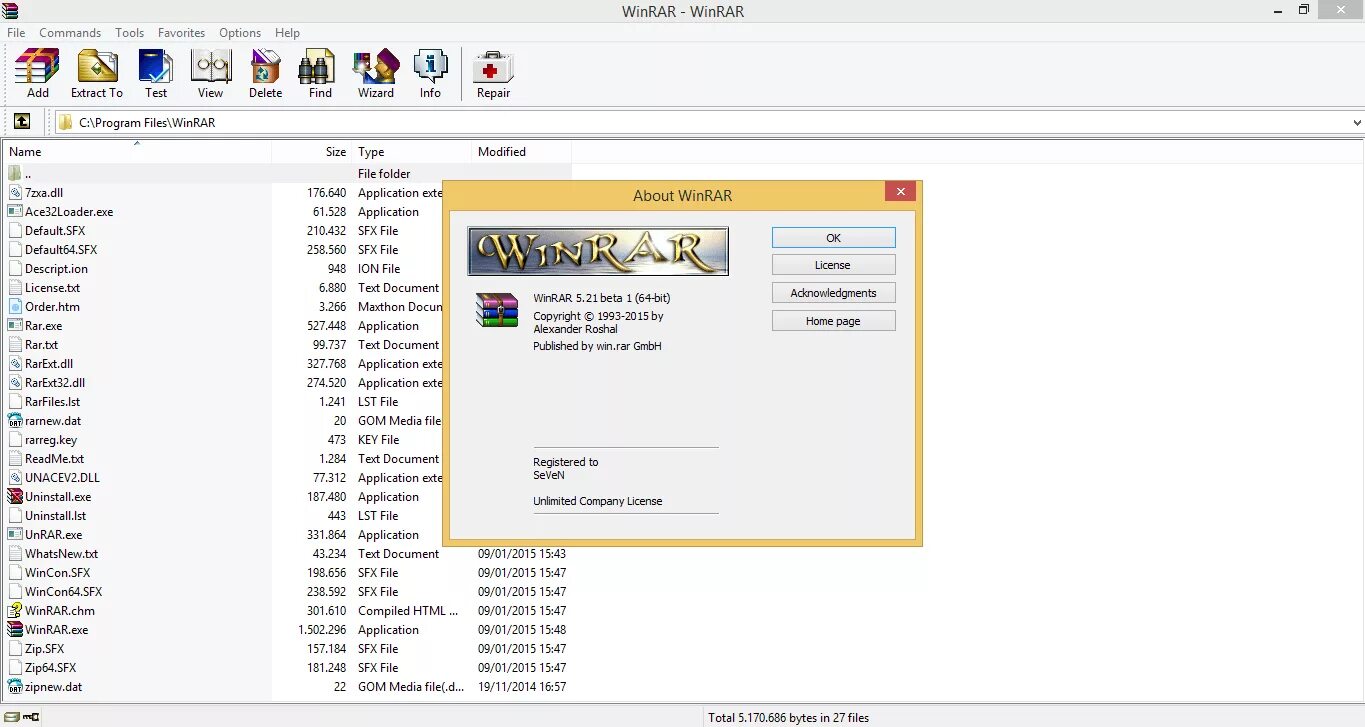Click OK in About WinRAR dialog
Viewport: 1365px width, 727px height.
click(833, 238)
